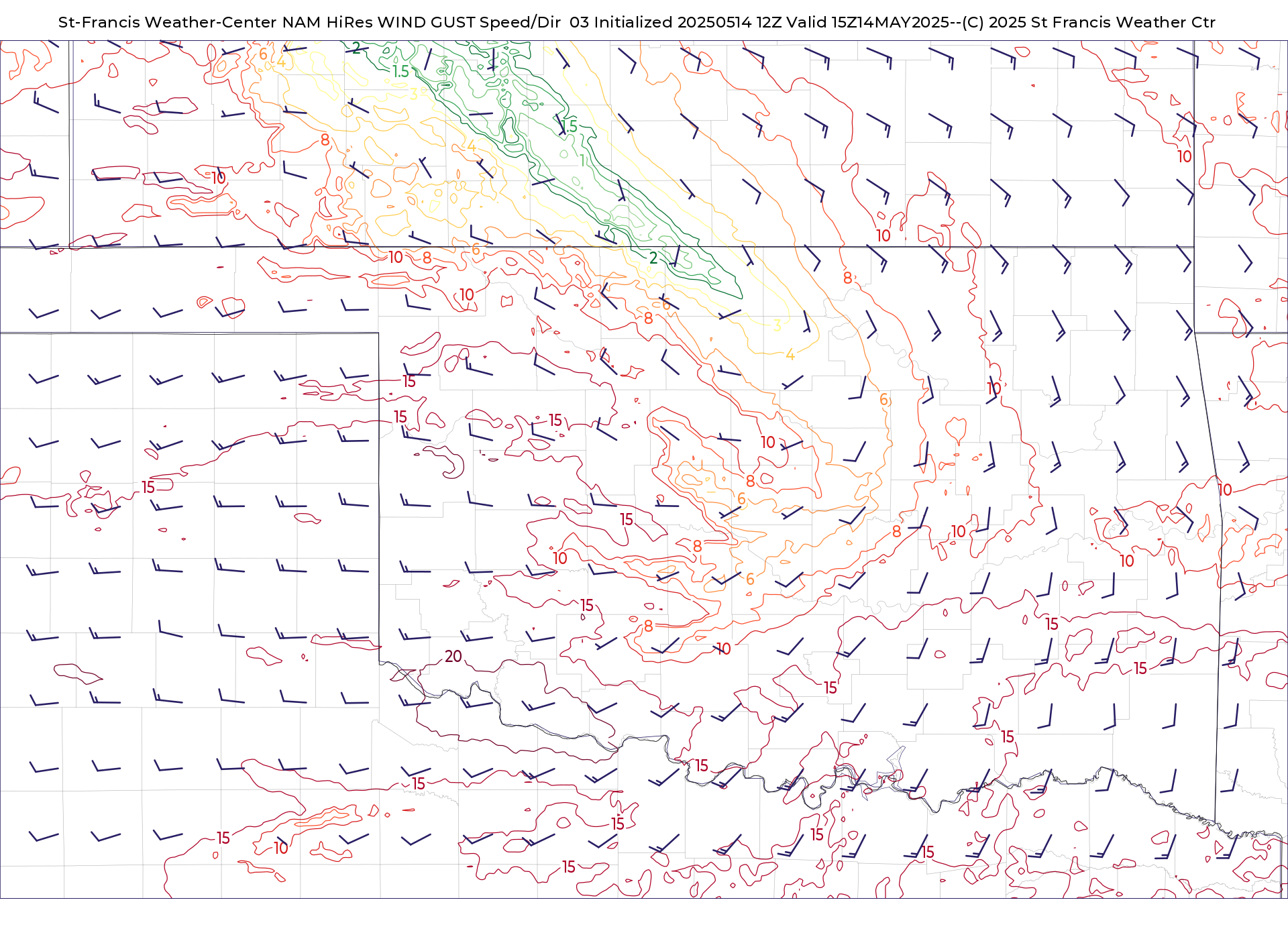Click the "20" contour label on the map

click(x=453, y=657)
